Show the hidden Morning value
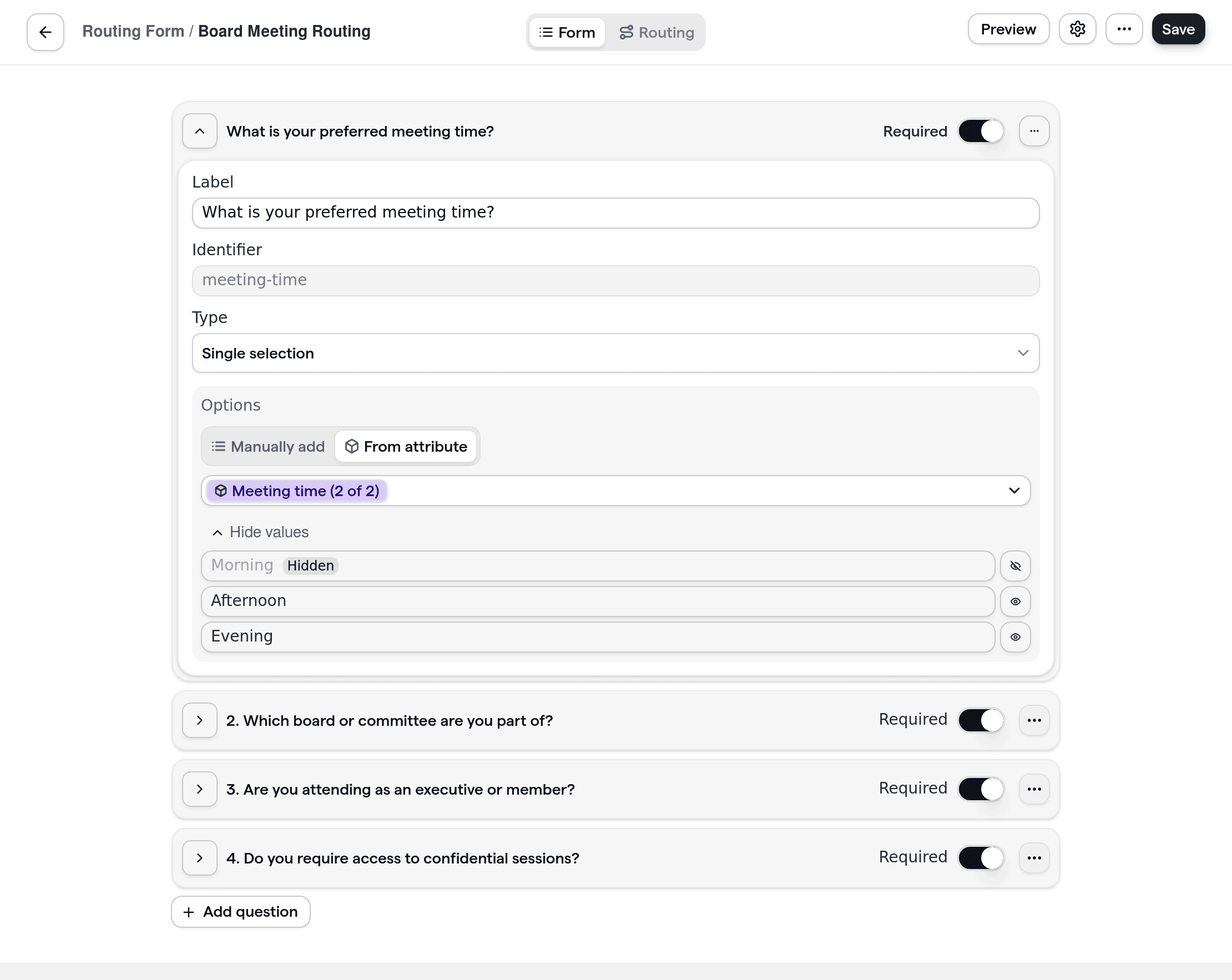This screenshot has height=980, width=1232. [1016, 565]
